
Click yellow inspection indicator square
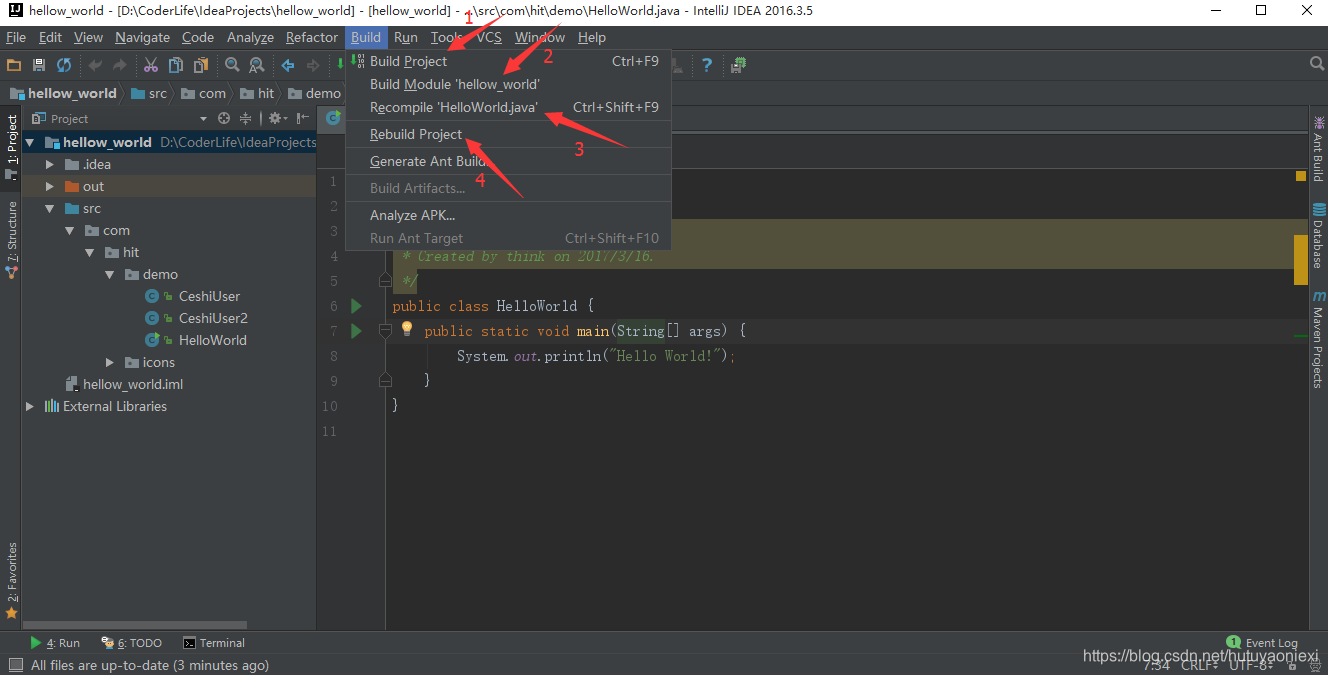(x=1301, y=176)
